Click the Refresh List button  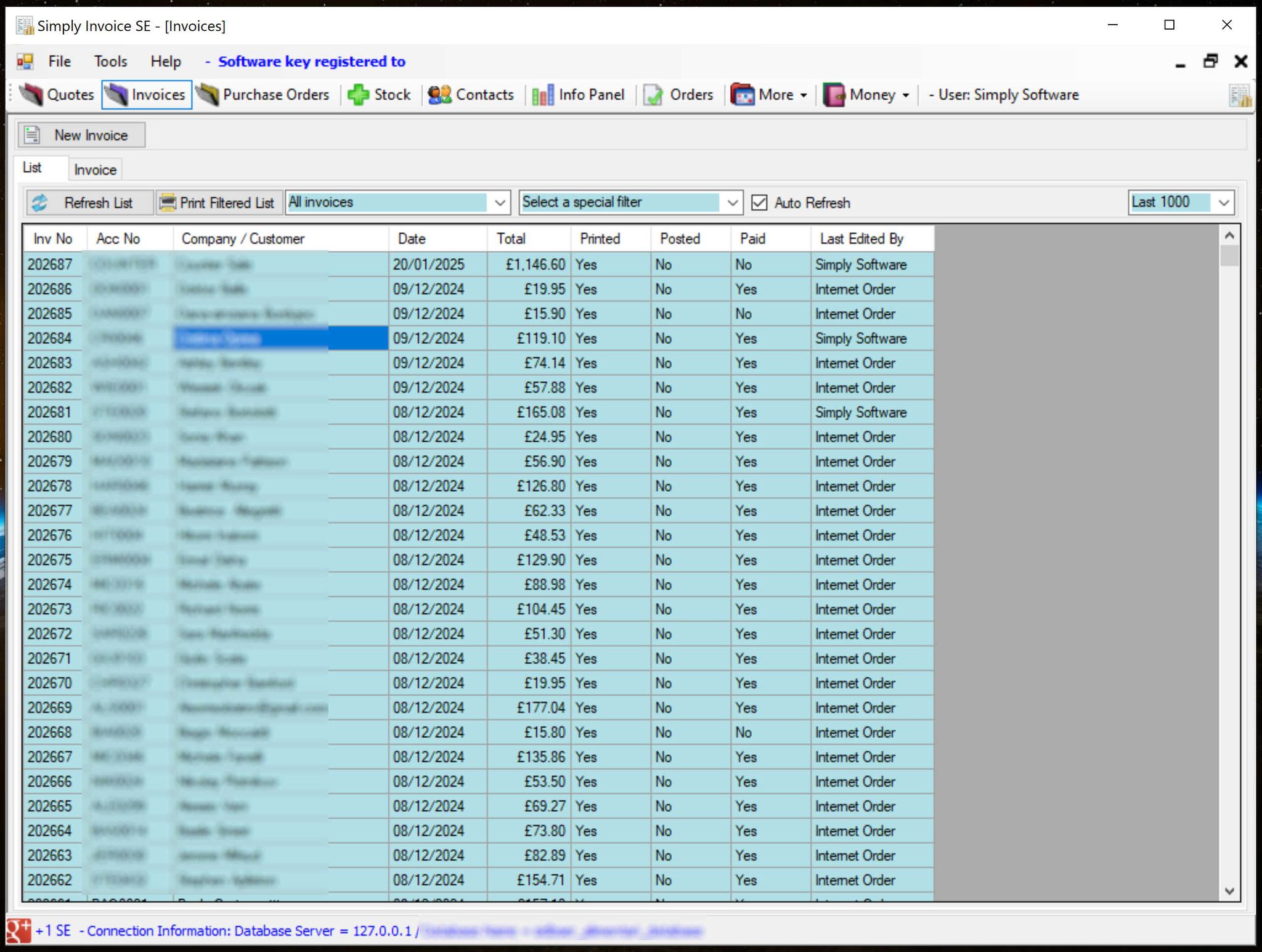89,203
